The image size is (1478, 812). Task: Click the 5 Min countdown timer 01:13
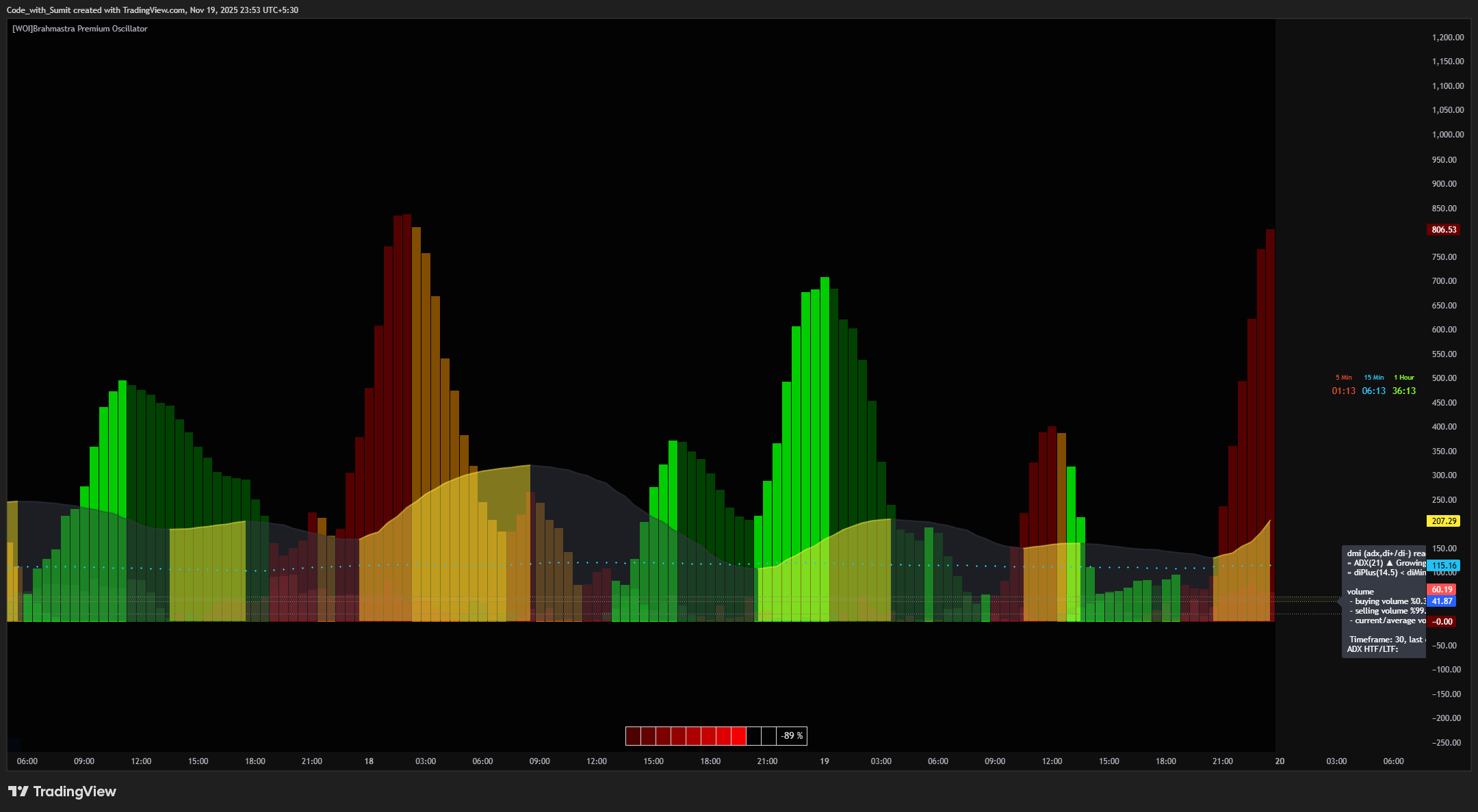click(1343, 391)
